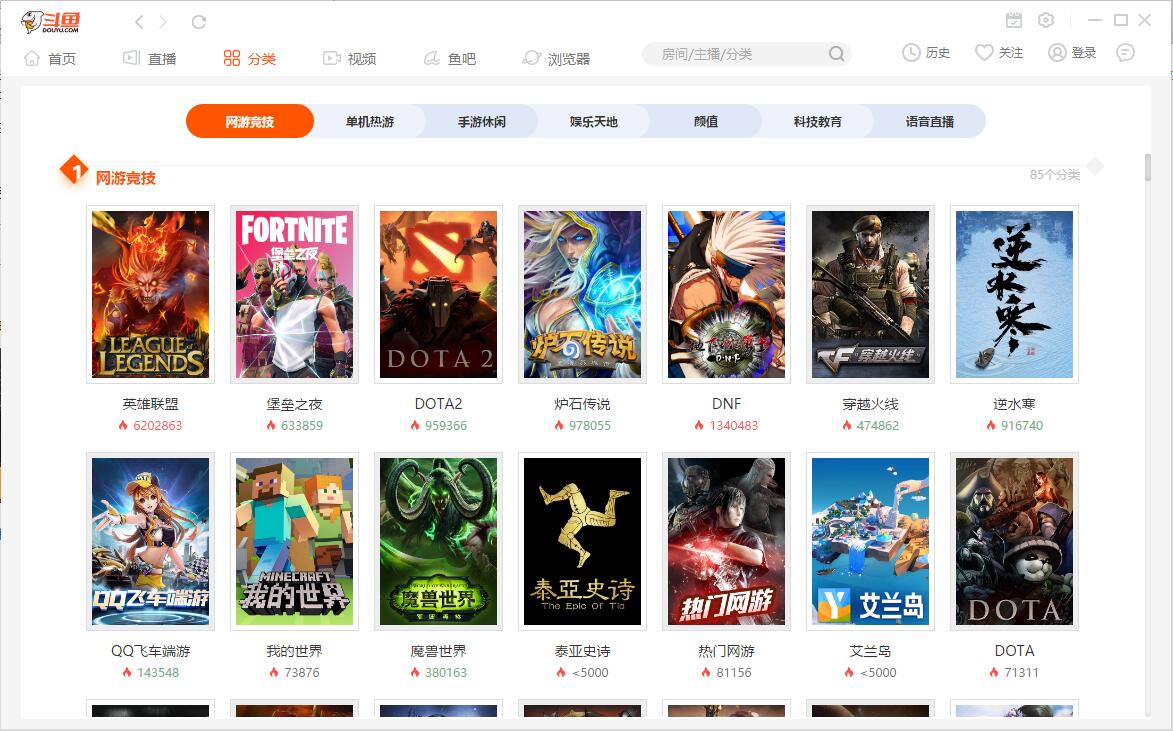Open settings via the hexagon gear icon
1173x731 pixels.
coord(1046,20)
